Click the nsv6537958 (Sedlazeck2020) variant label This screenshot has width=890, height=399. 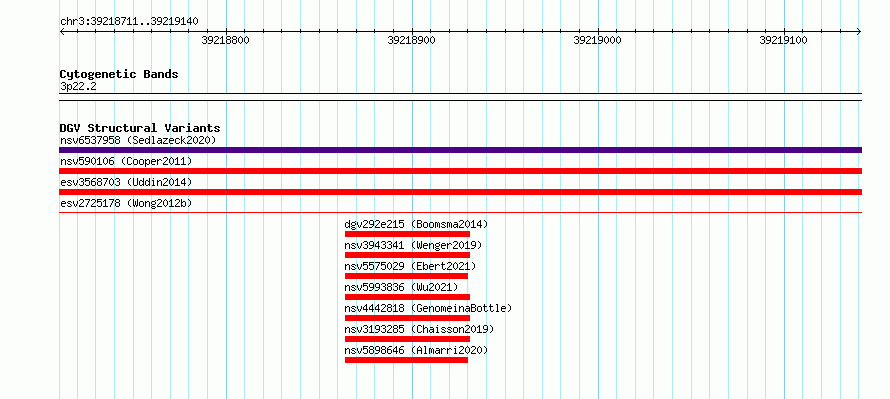click(138, 140)
